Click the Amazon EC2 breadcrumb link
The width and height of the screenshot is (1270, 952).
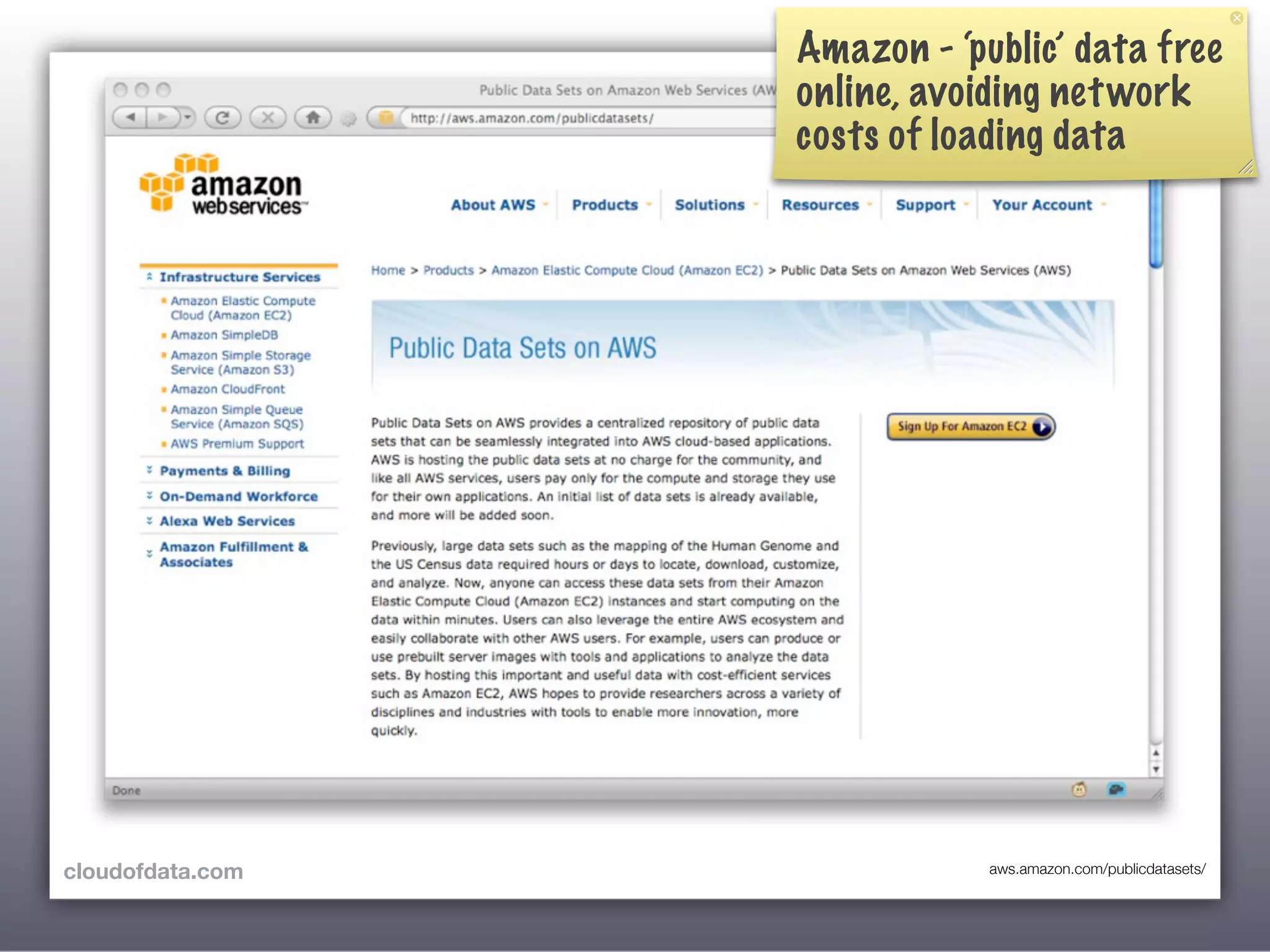coord(627,270)
